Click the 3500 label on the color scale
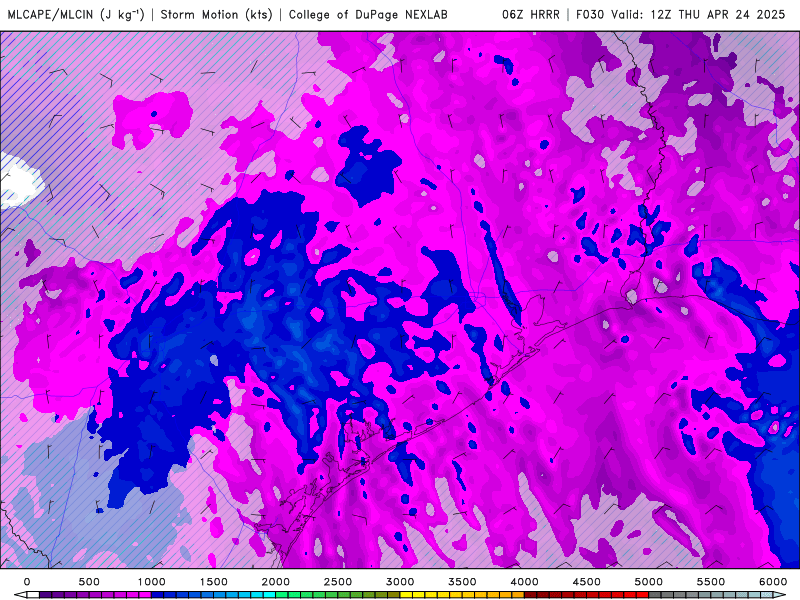Viewport: 800px width, 600px height. [x=462, y=582]
